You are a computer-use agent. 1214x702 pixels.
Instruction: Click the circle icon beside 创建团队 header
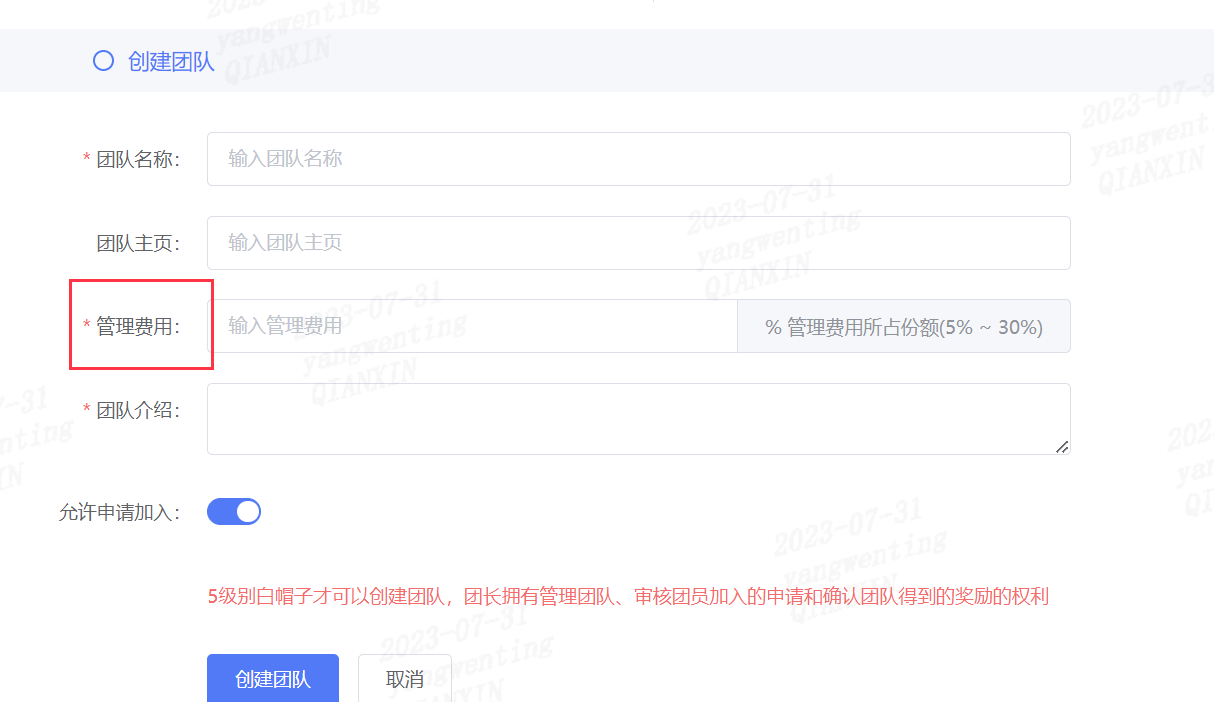(103, 61)
